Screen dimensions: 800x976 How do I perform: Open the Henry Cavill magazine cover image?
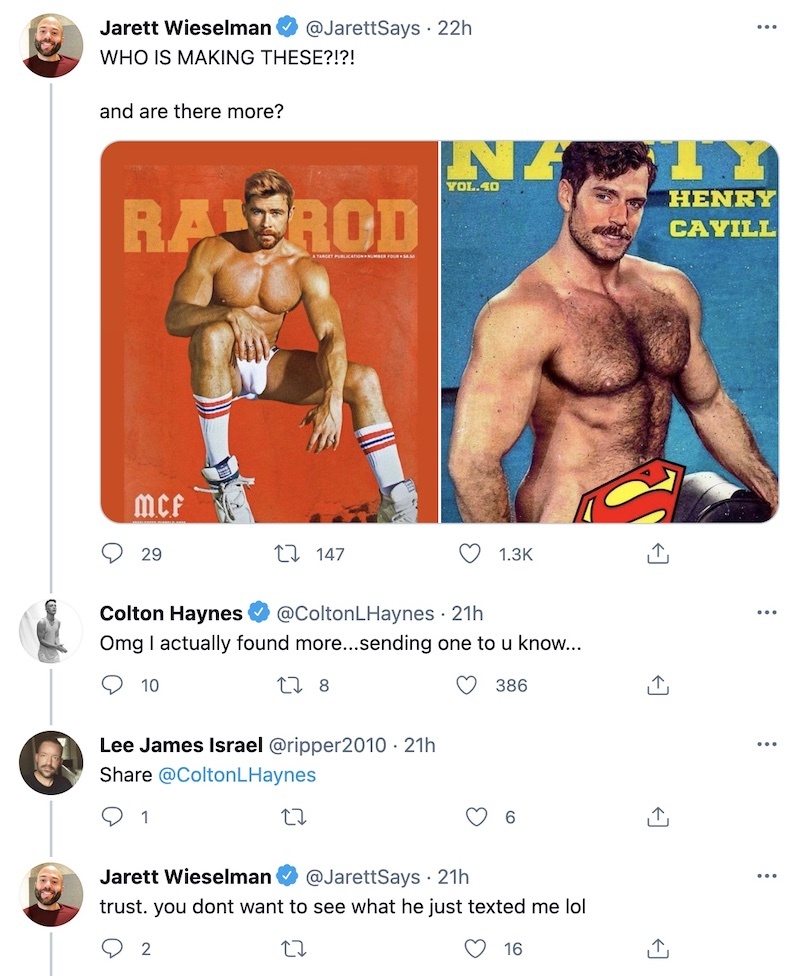pyautogui.click(x=609, y=331)
